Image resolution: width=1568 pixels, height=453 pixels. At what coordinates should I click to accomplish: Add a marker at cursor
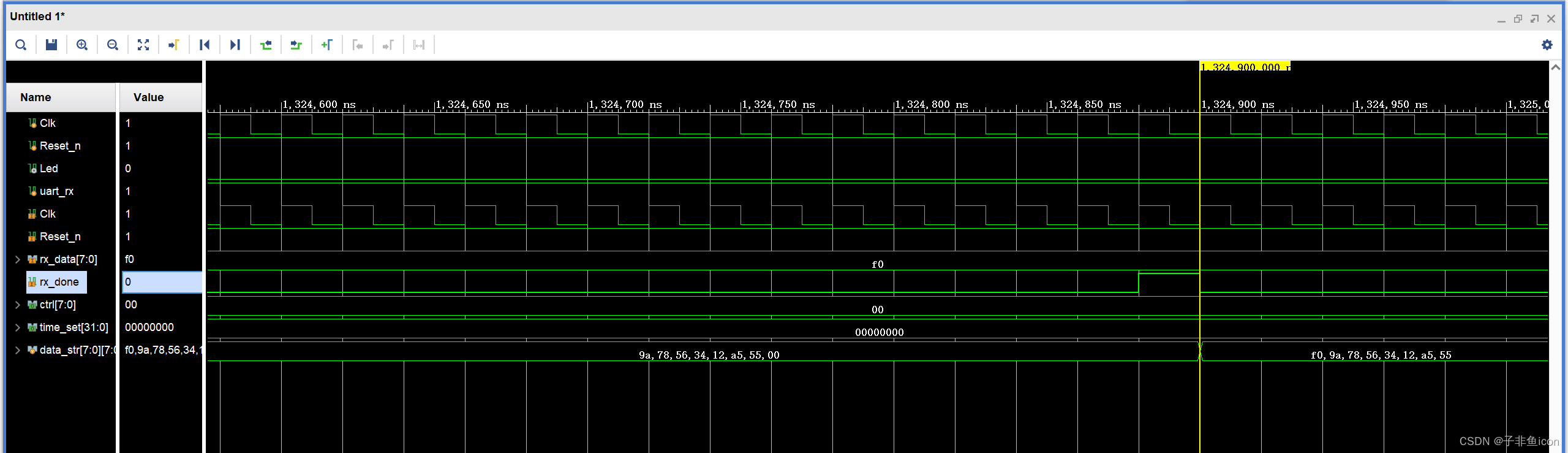(x=327, y=45)
